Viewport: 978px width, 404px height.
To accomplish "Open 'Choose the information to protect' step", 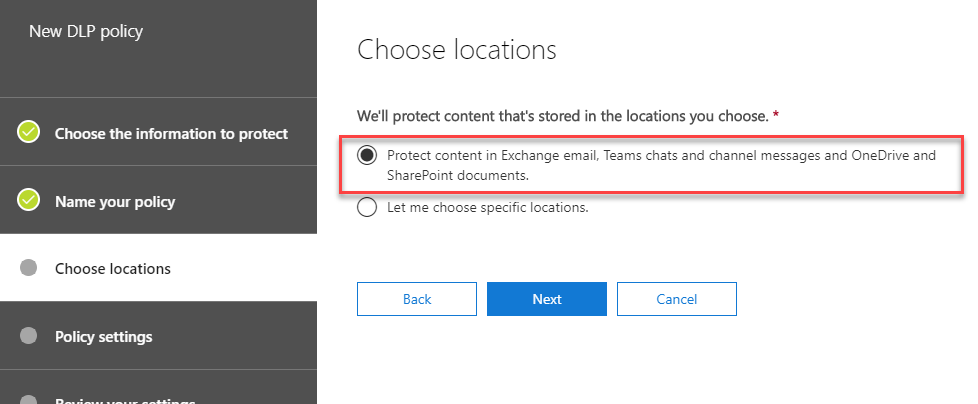I will (x=158, y=132).
